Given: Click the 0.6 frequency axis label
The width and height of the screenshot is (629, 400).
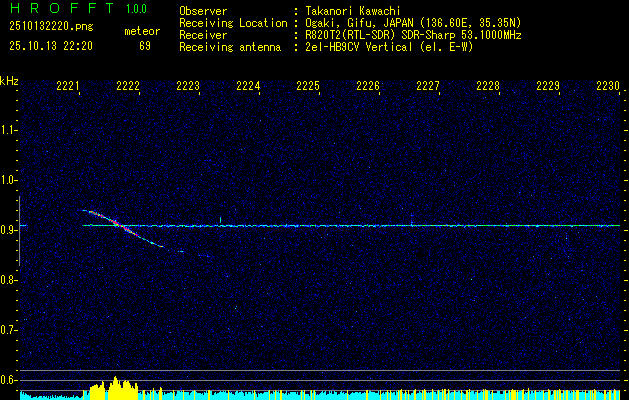Looking at the screenshot, I should click(9, 379).
